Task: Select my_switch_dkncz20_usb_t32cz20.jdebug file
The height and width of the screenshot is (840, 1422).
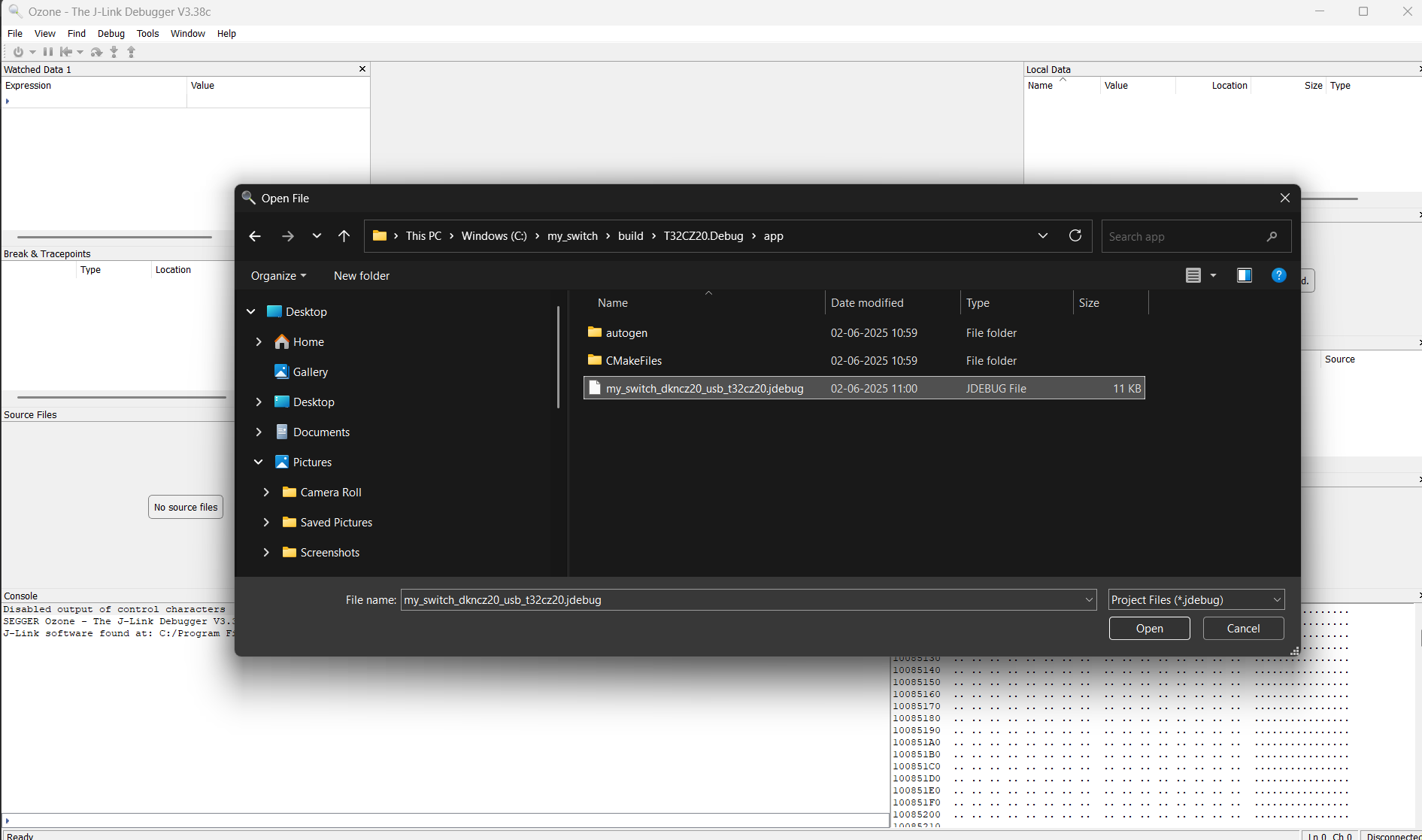Action: click(x=865, y=388)
